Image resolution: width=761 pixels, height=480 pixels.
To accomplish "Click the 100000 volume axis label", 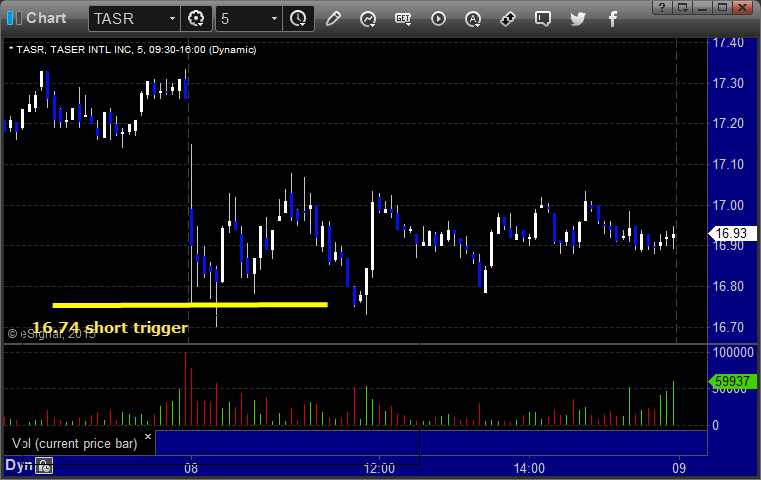I will (733, 352).
